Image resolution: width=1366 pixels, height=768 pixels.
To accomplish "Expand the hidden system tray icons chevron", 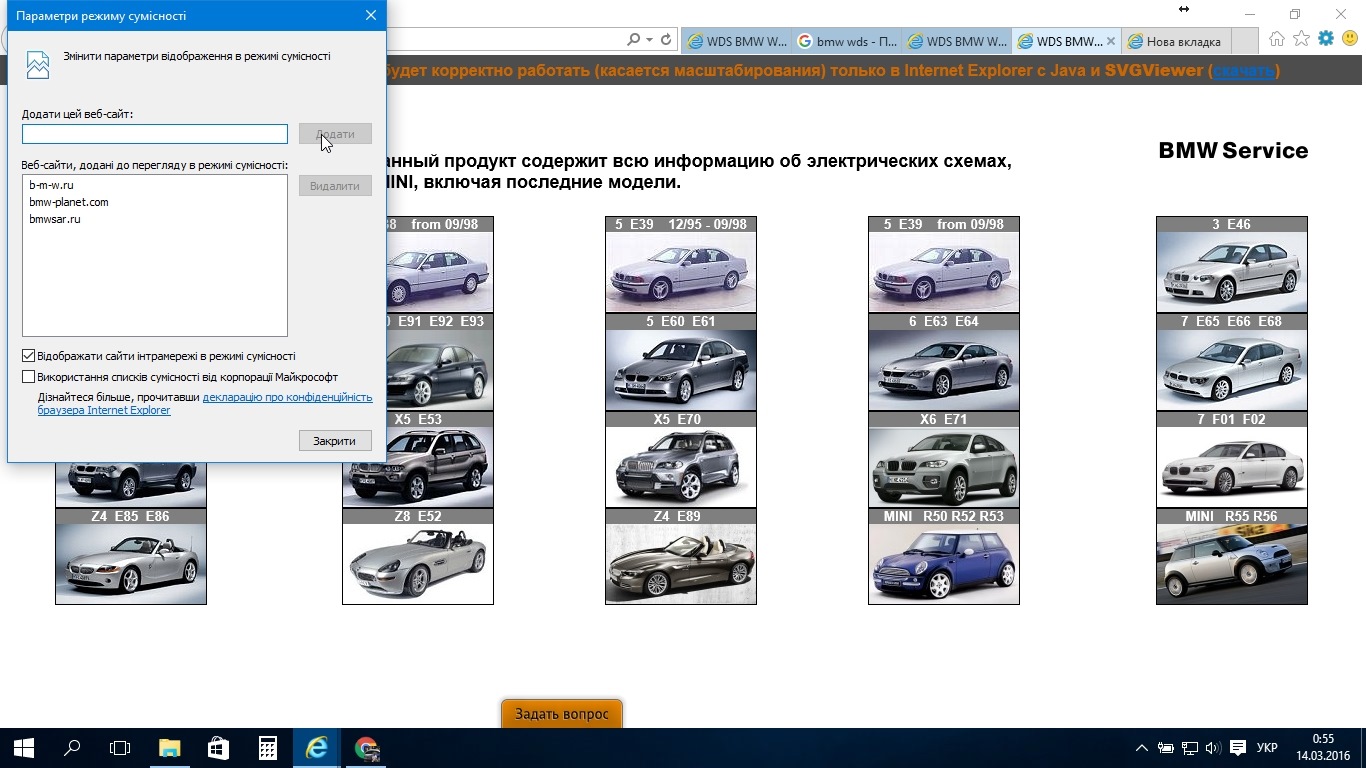I will coord(1142,748).
